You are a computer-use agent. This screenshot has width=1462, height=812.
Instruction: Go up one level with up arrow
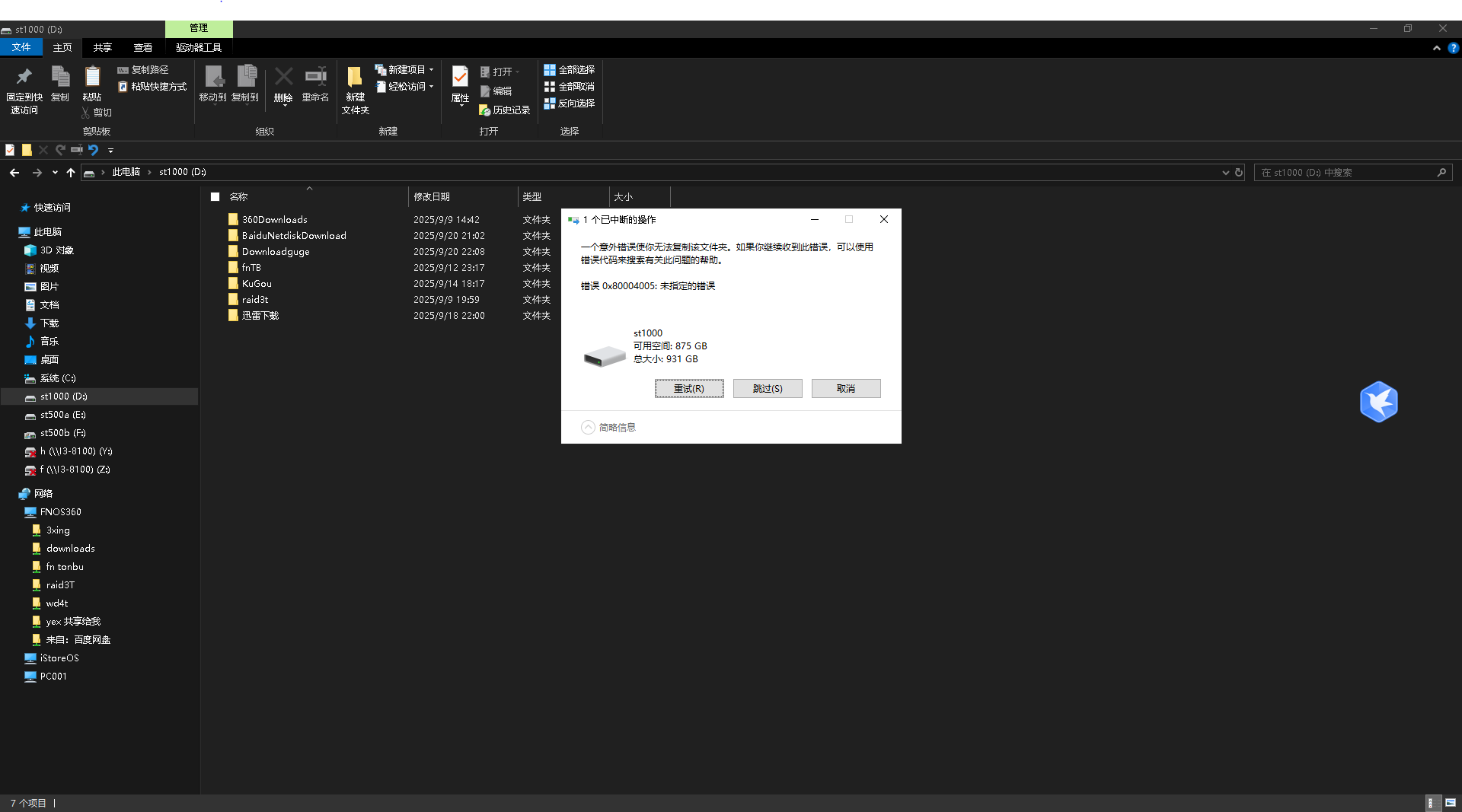point(71,173)
